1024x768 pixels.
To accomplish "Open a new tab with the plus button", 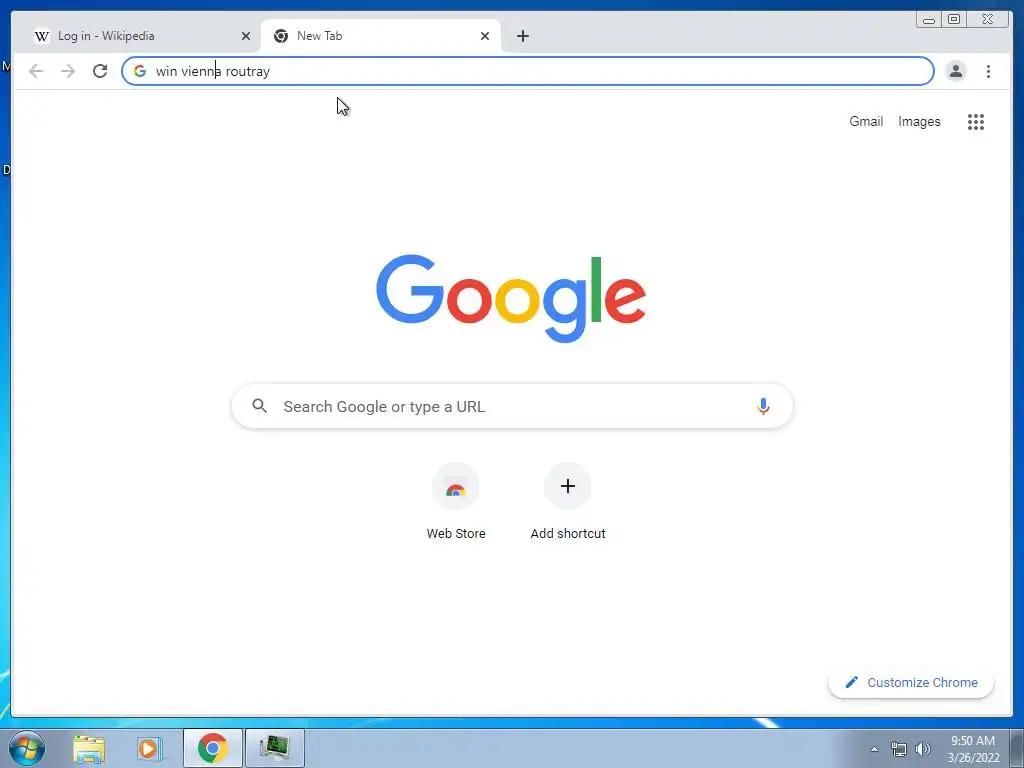I will [522, 36].
